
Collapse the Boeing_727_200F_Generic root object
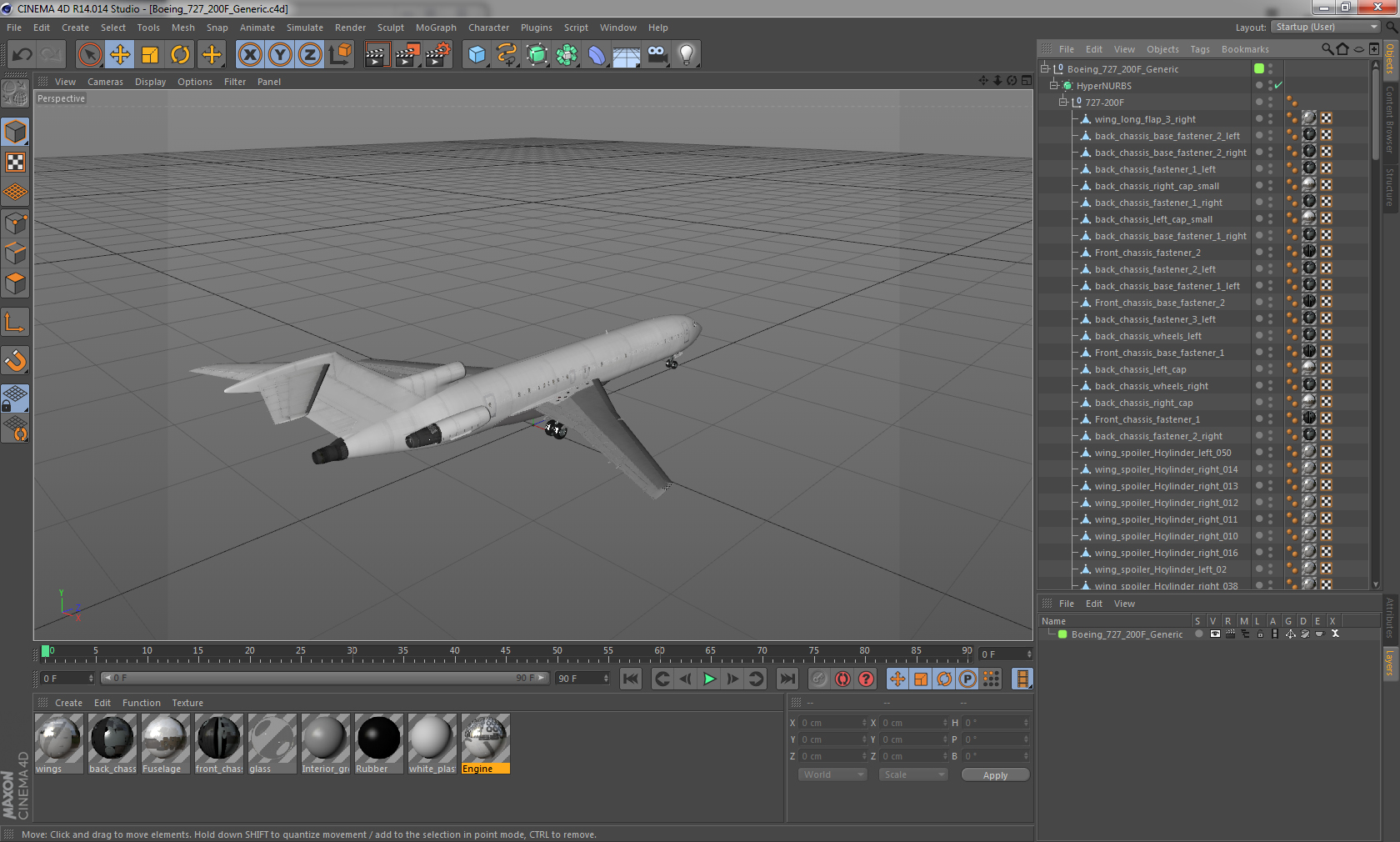tap(1044, 69)
